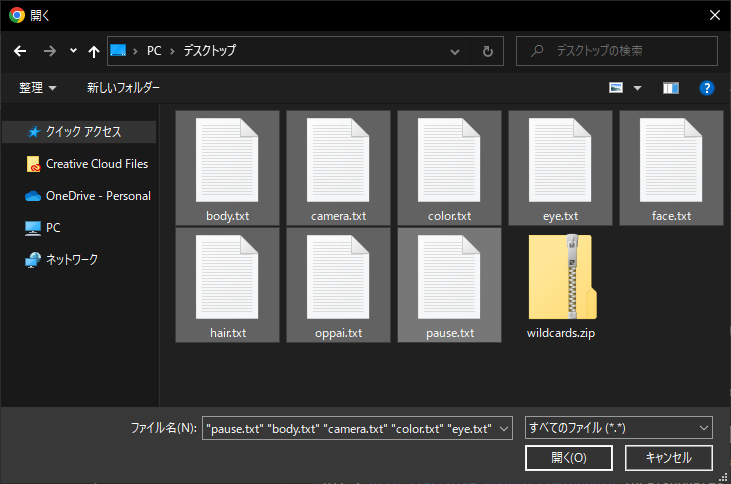The image size is (731, 484).
Task: Click the Up one level arrow
Action: click(x=94, y=50)
